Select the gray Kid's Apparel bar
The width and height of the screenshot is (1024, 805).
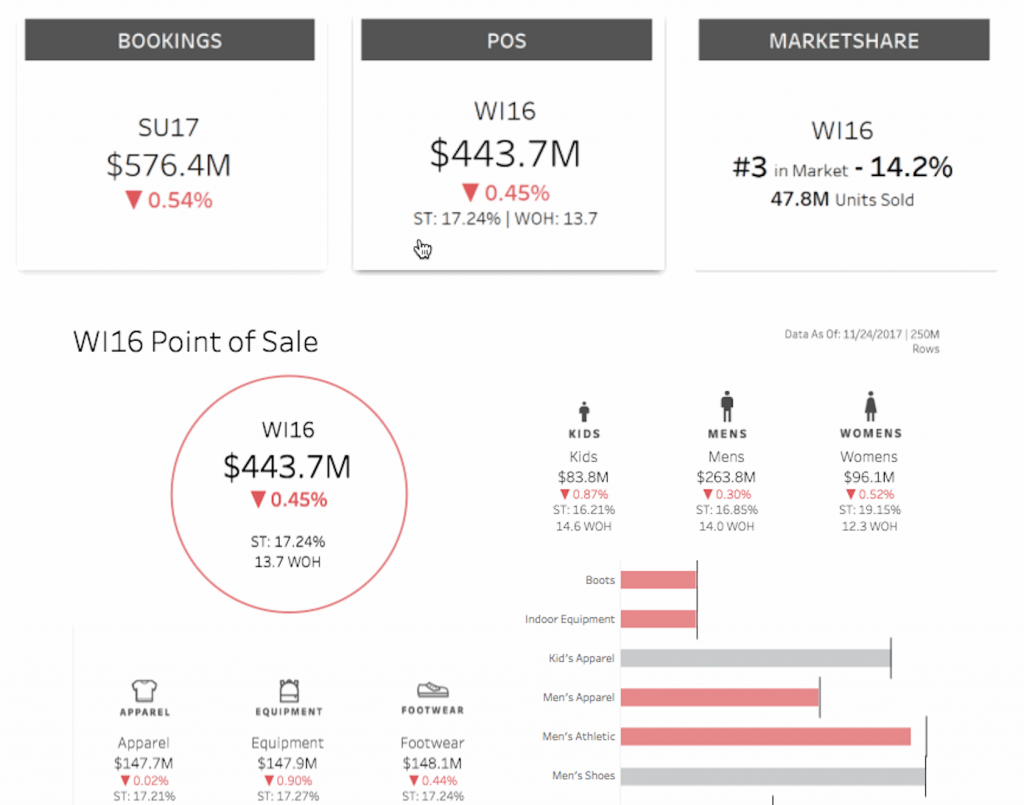pyautogui.click(x=756, y=658)
